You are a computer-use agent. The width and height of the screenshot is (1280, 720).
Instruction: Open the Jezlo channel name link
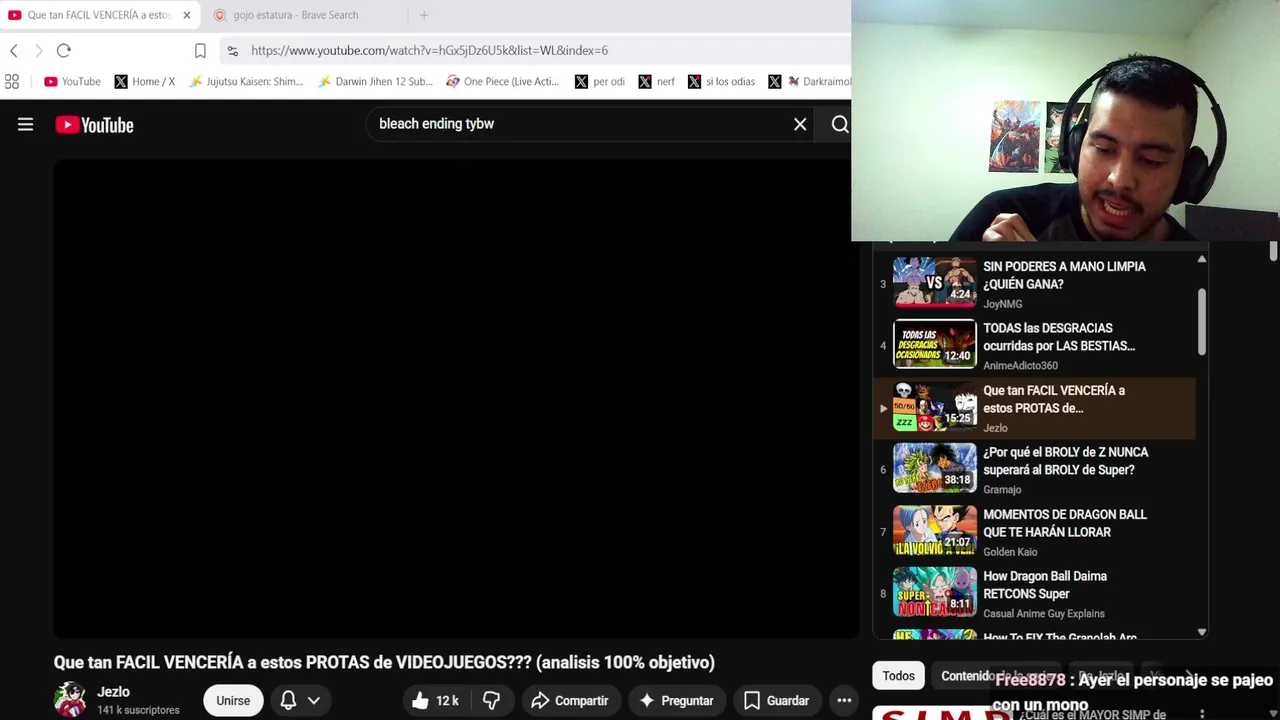[x=113, y=692]
